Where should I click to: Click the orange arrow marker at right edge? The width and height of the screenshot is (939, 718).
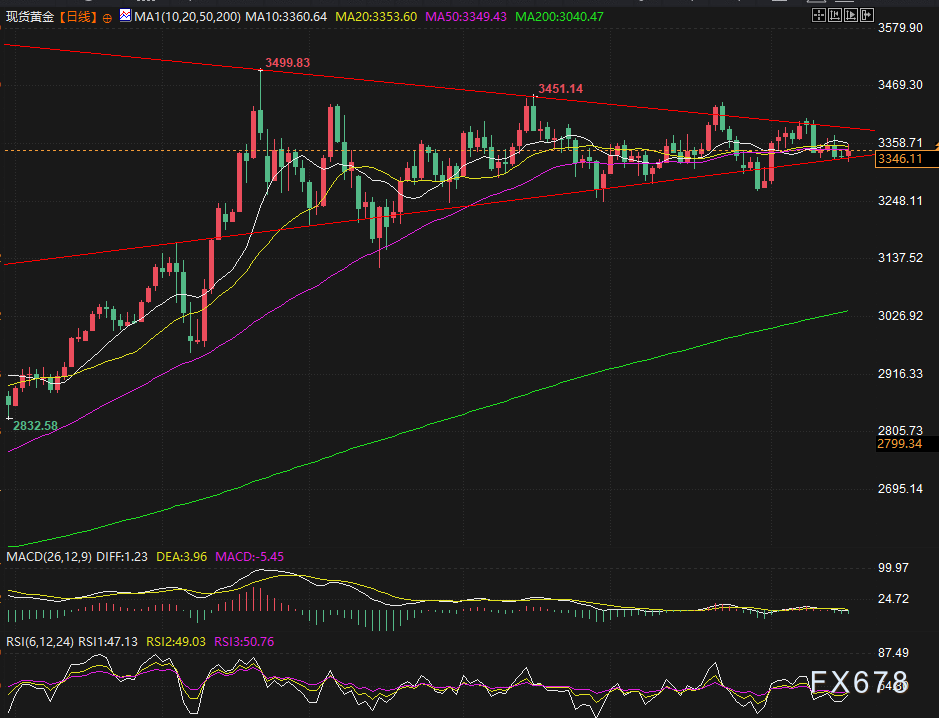point(935,147)
